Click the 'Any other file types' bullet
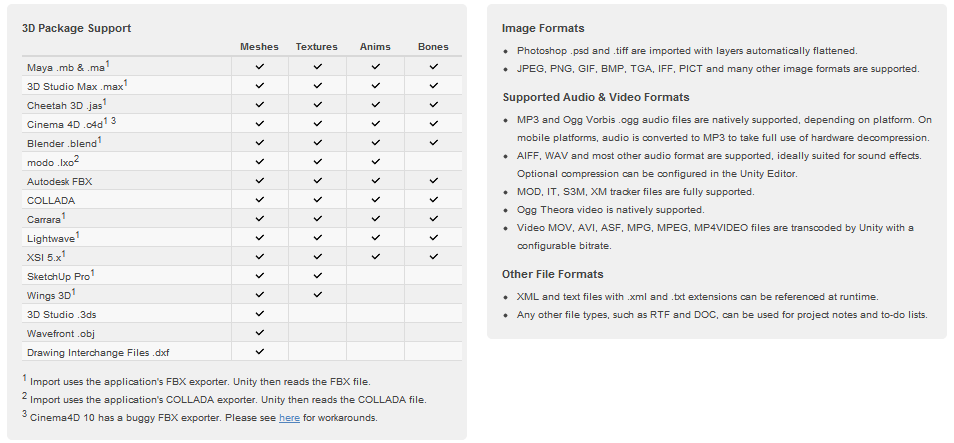This screenshot has width=954, height=443. click(722, 315)
